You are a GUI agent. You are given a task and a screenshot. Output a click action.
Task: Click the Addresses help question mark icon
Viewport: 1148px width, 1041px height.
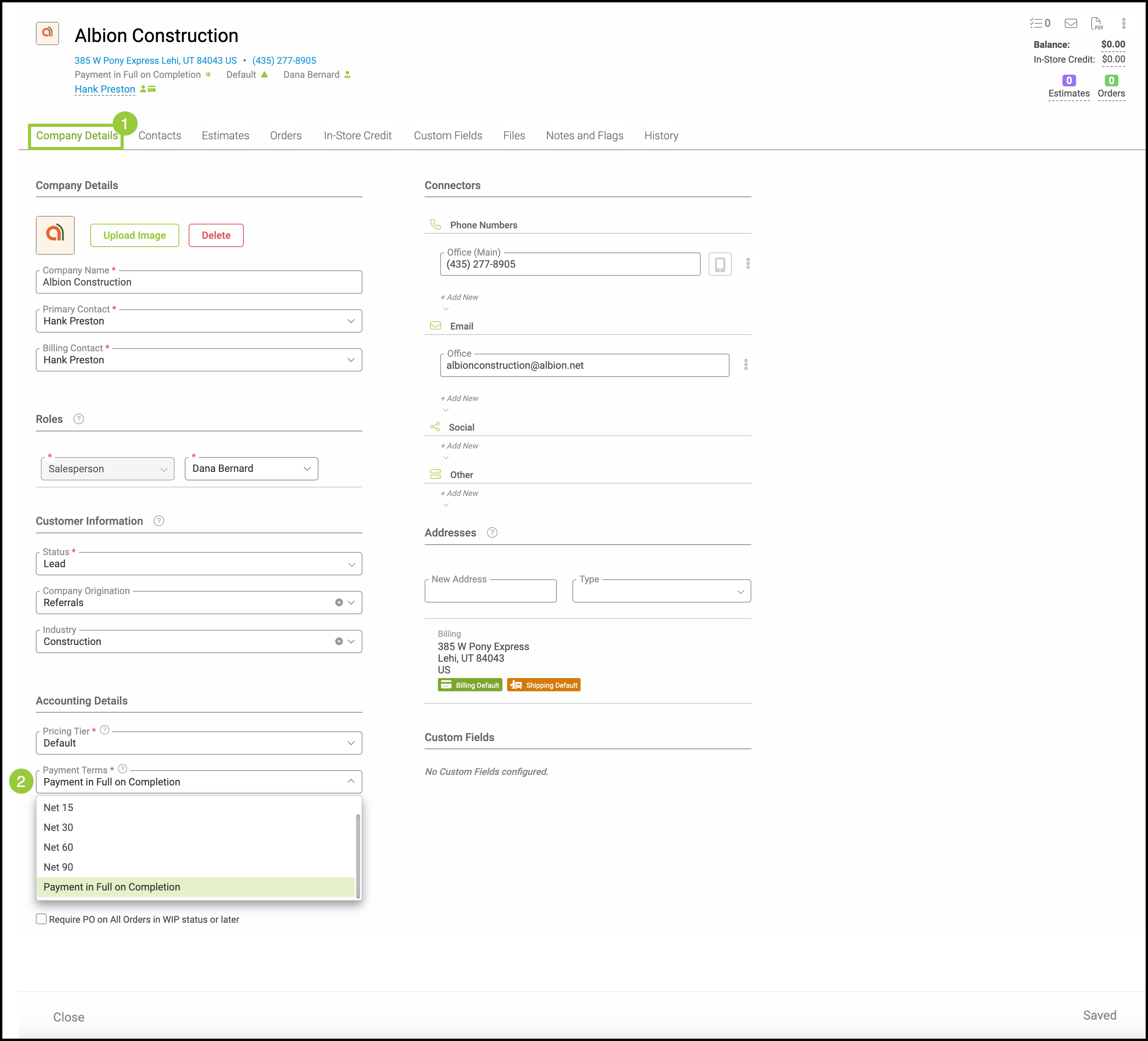(492, 533)
